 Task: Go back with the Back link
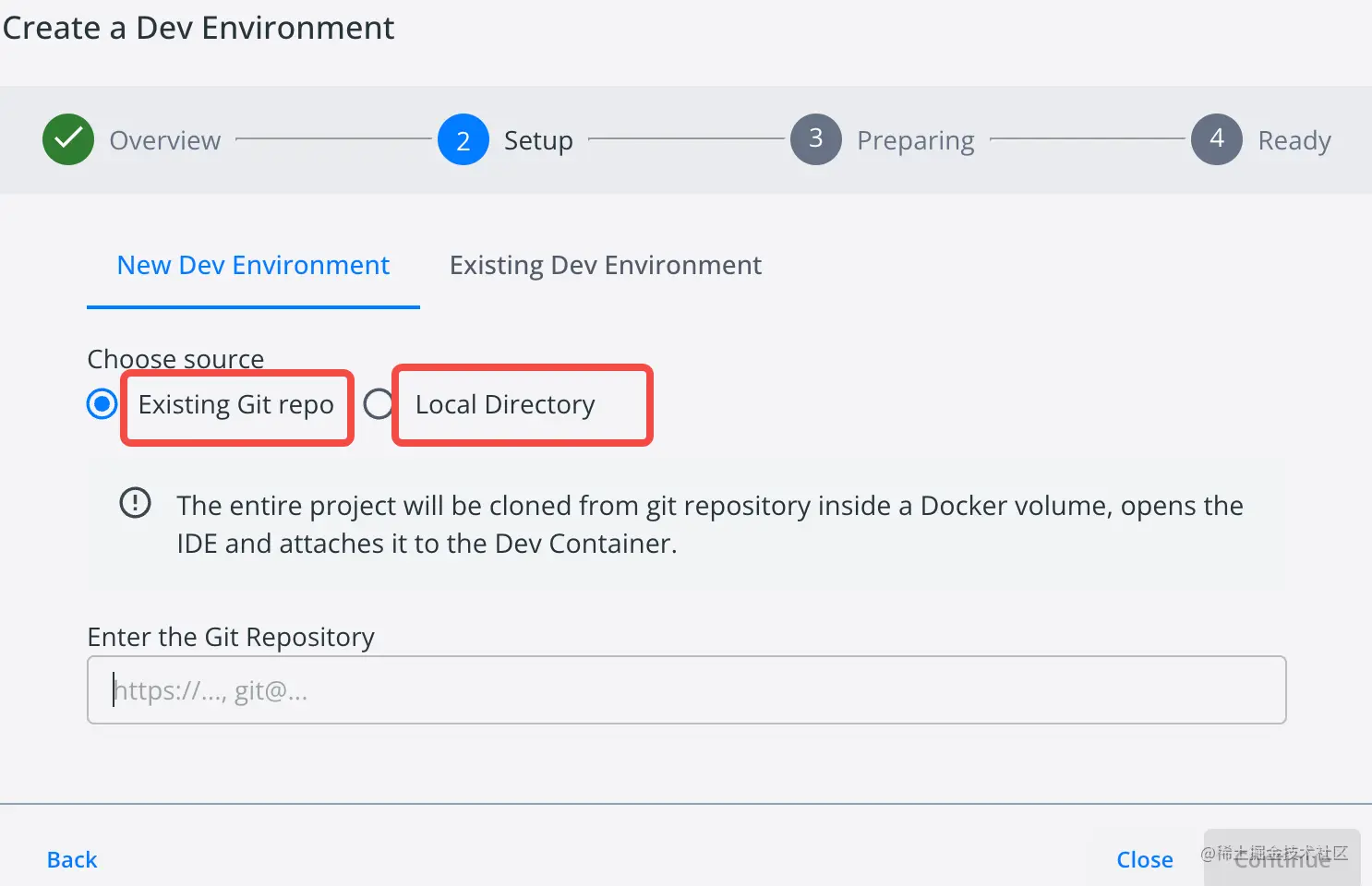point(72,860)
